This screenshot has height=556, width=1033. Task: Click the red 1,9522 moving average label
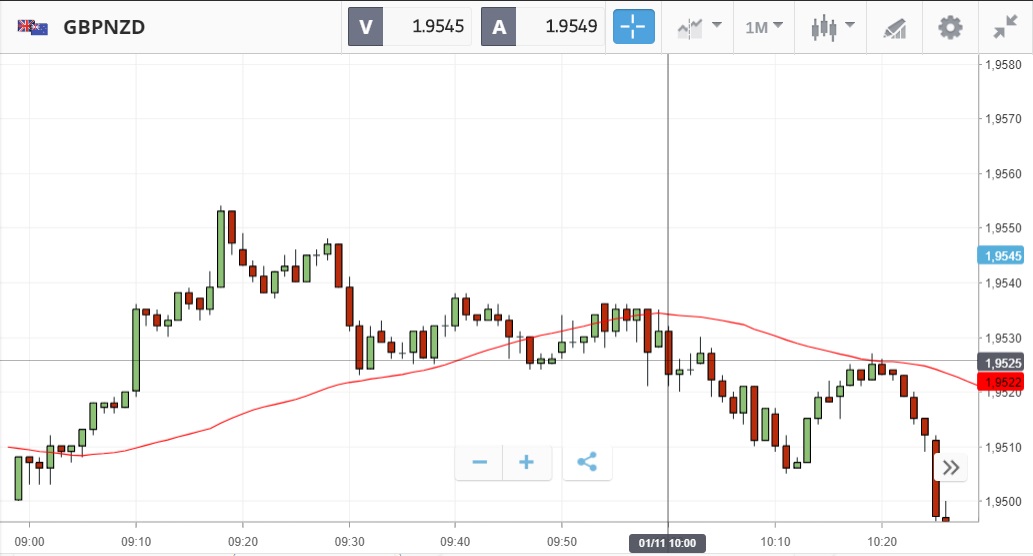[x=1002, y=382]
